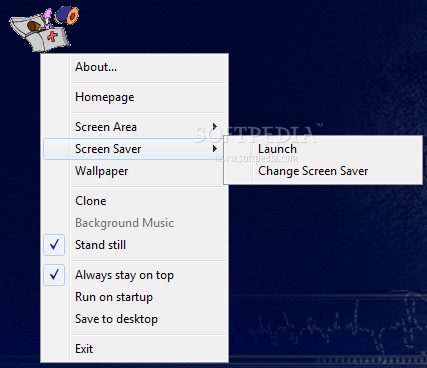The width and height of the screenshot is (427, 368).
Task: Exit the desktop pet application
Action: pos(135,349)
